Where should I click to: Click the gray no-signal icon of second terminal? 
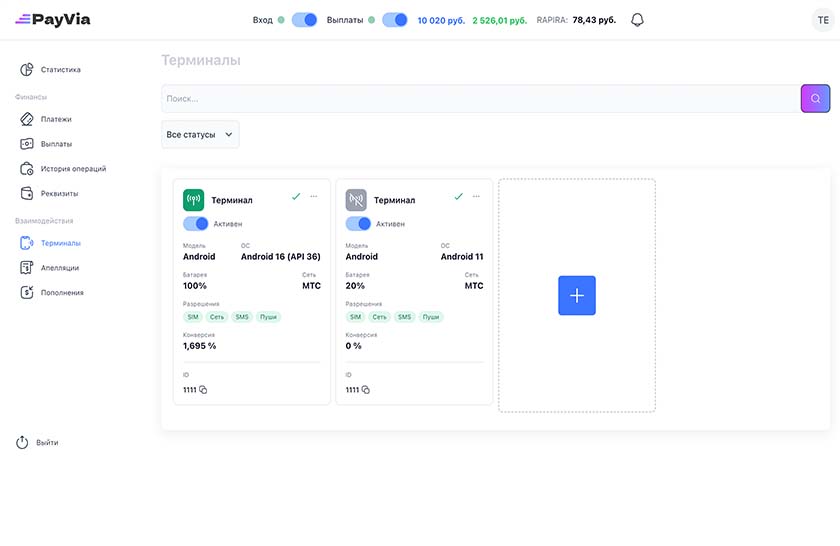pyautogui.click(x=356, y=200)
